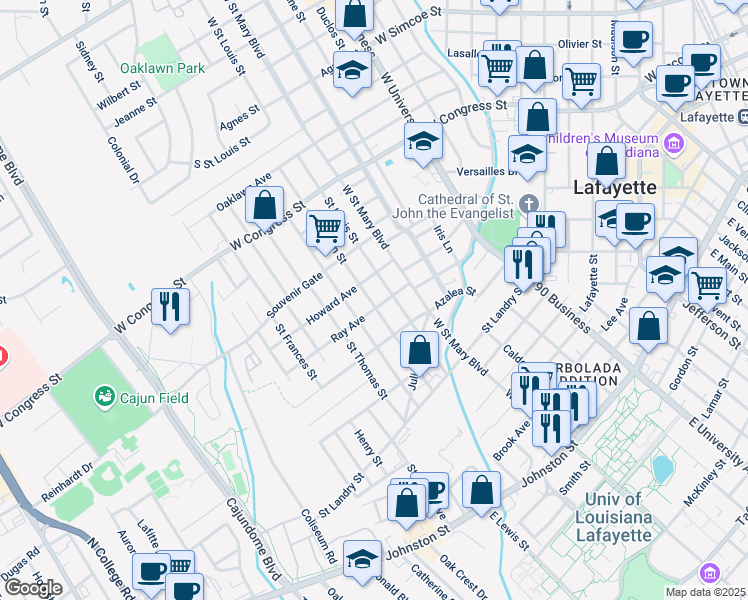This screenshot has height=600, width=748.
Task: Open the Cajun Field stadium pin
Action: click(104, 397)
